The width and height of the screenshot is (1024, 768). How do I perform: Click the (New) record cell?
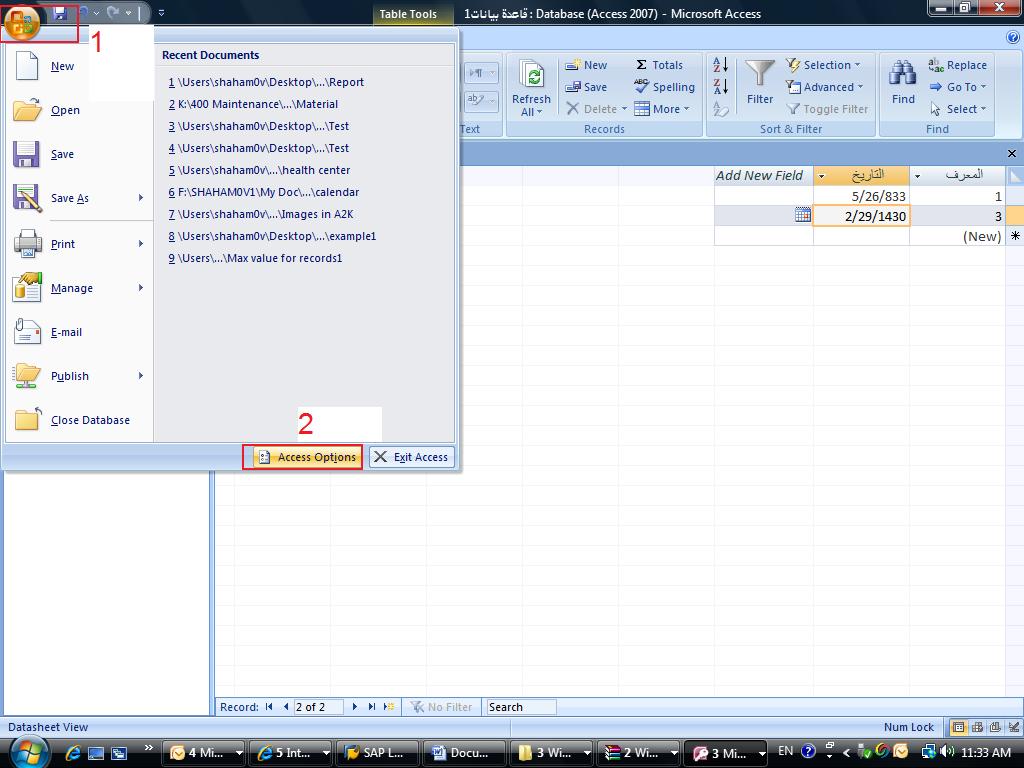pyautogui.click(x=957, y=236)
